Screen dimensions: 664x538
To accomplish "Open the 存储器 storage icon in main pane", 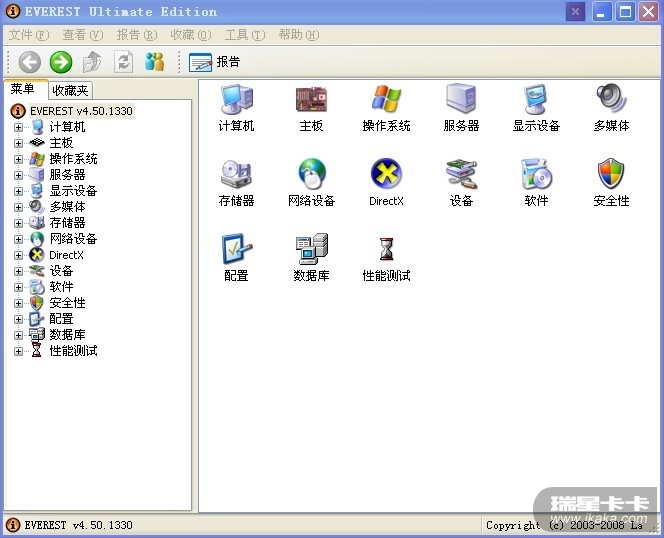I will (x=236, y=174).
